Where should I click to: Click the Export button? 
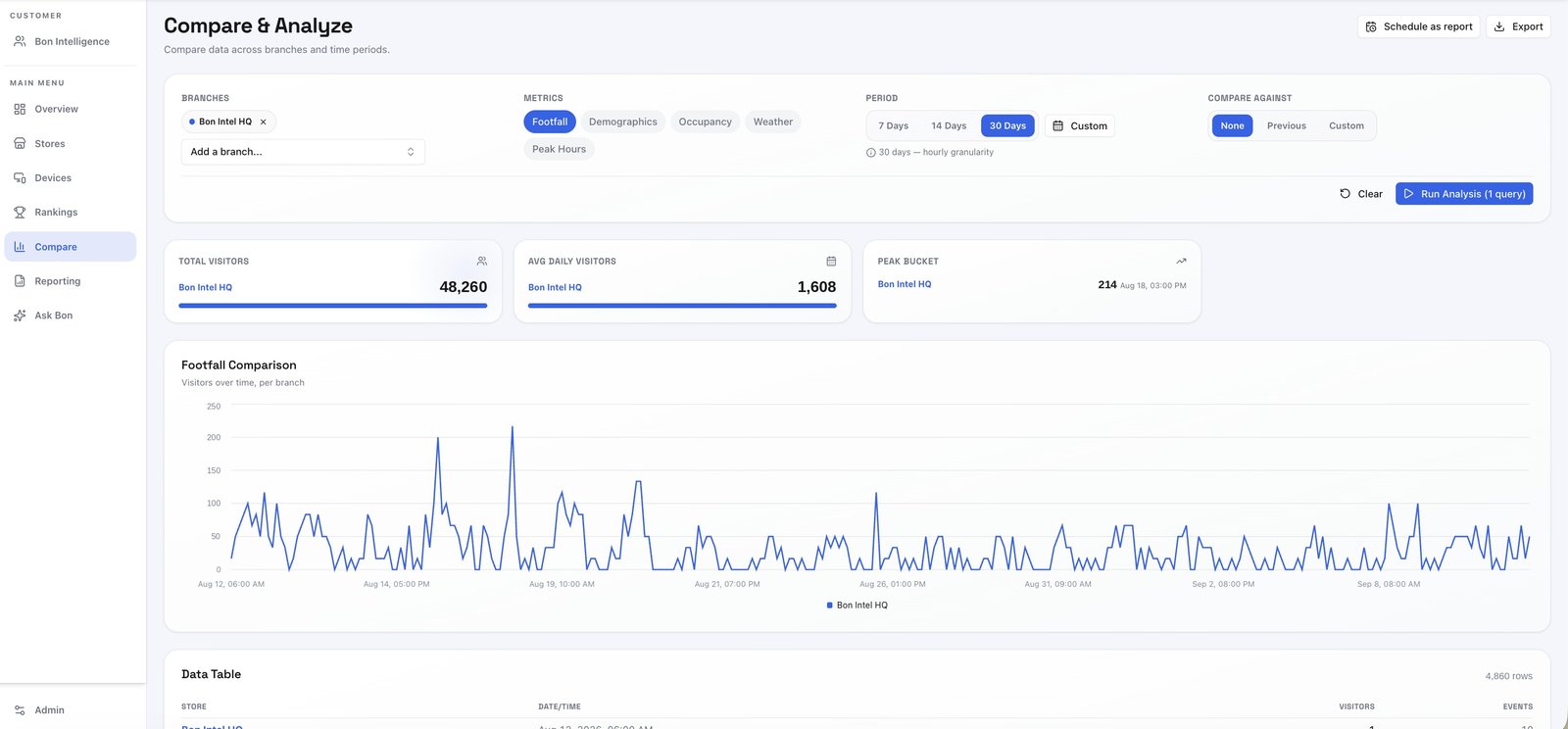coord(1518,26)
